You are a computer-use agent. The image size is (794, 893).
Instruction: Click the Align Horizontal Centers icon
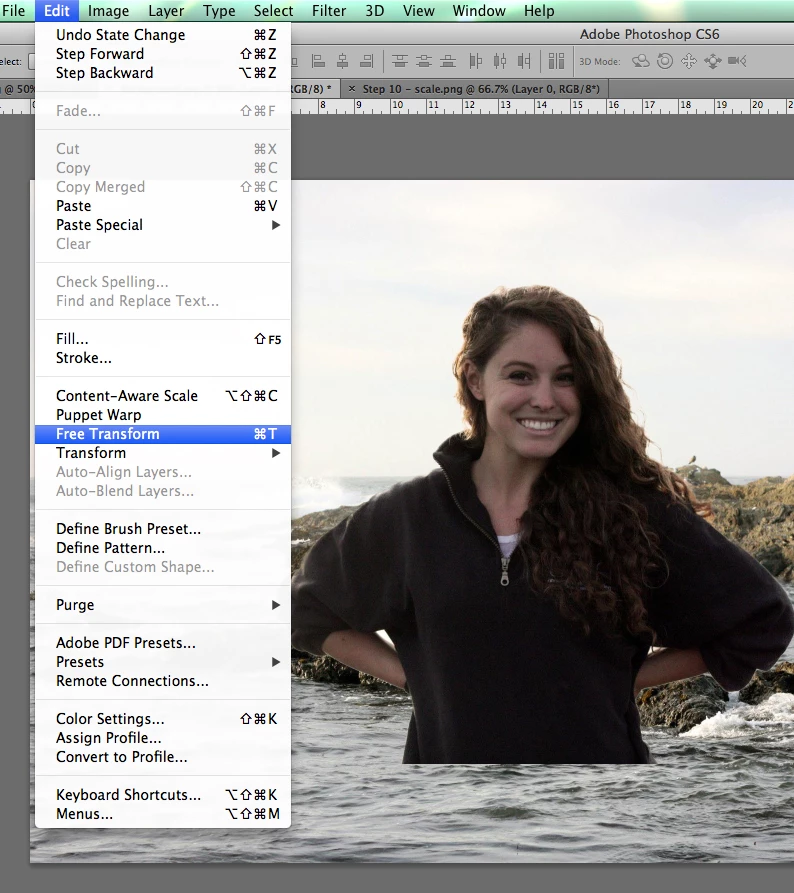pos(342,61)
